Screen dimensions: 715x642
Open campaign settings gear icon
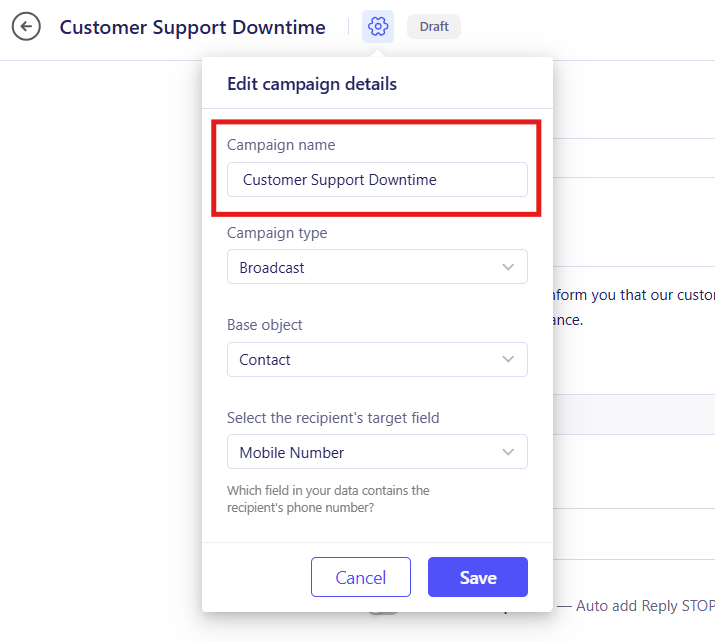coord(378,26)
